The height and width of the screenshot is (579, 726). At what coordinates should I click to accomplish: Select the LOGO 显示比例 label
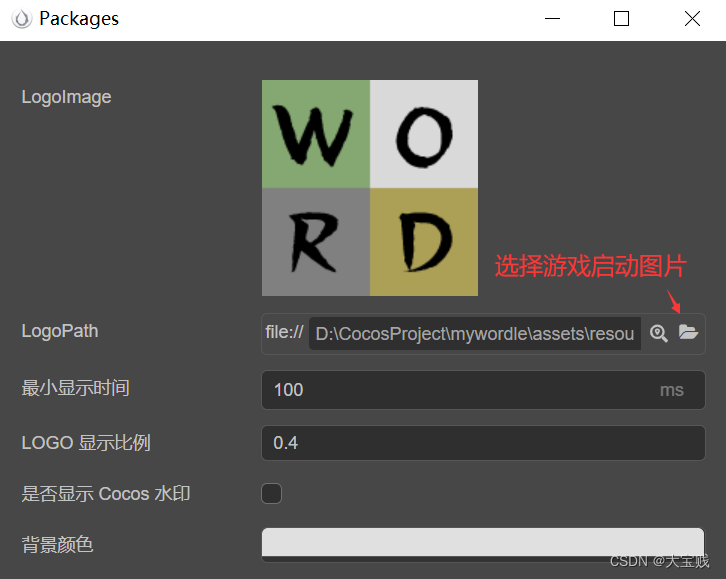(x=86, y=442)
